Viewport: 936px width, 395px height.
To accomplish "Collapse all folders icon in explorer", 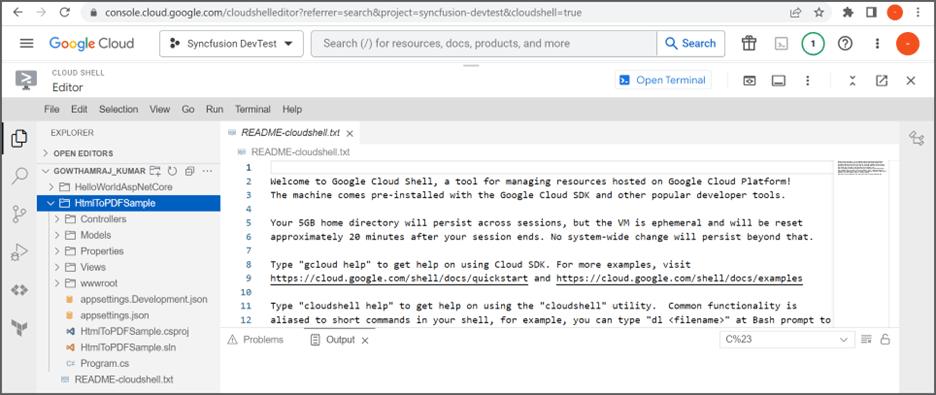I will pos(190,171).
